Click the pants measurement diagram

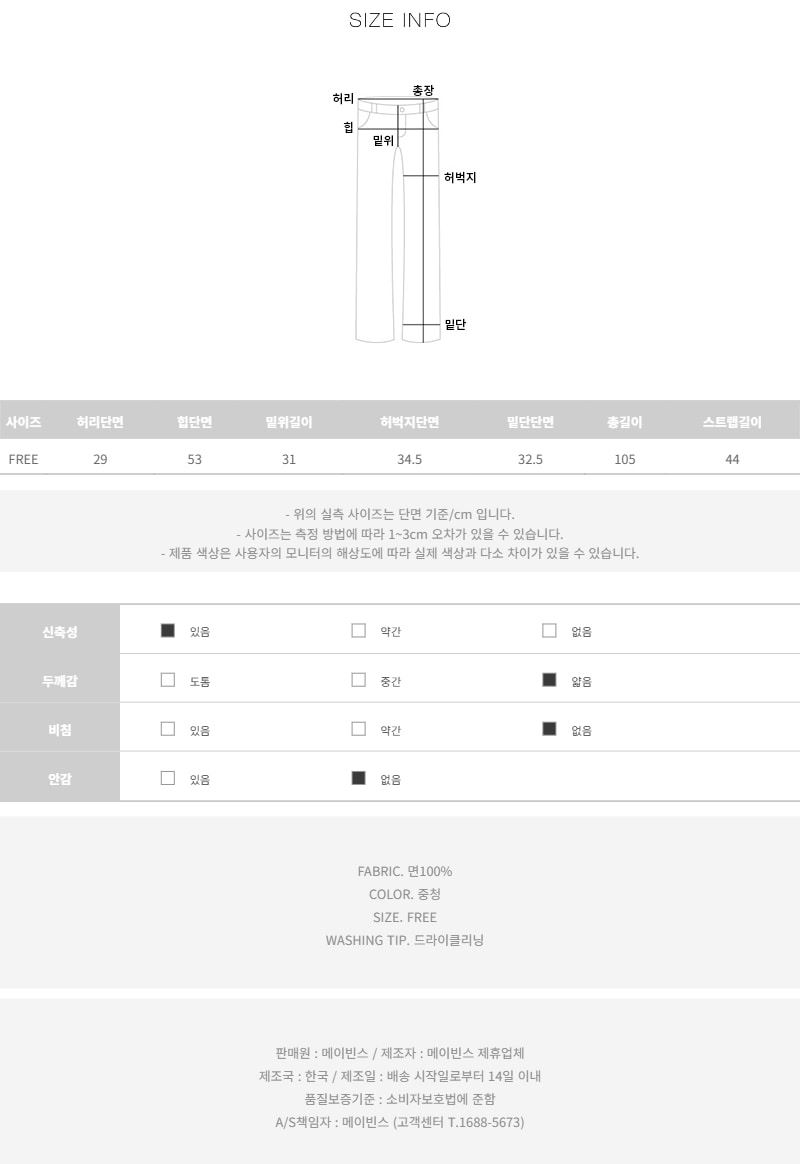[399, 220]
